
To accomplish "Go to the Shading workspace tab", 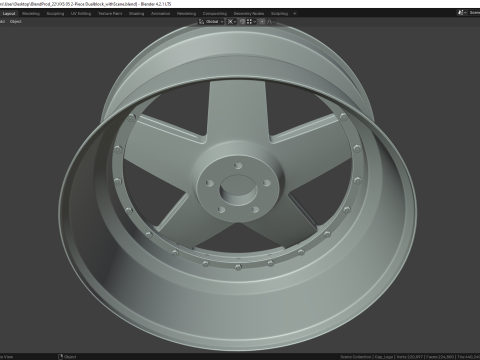I will click(137, 14).
